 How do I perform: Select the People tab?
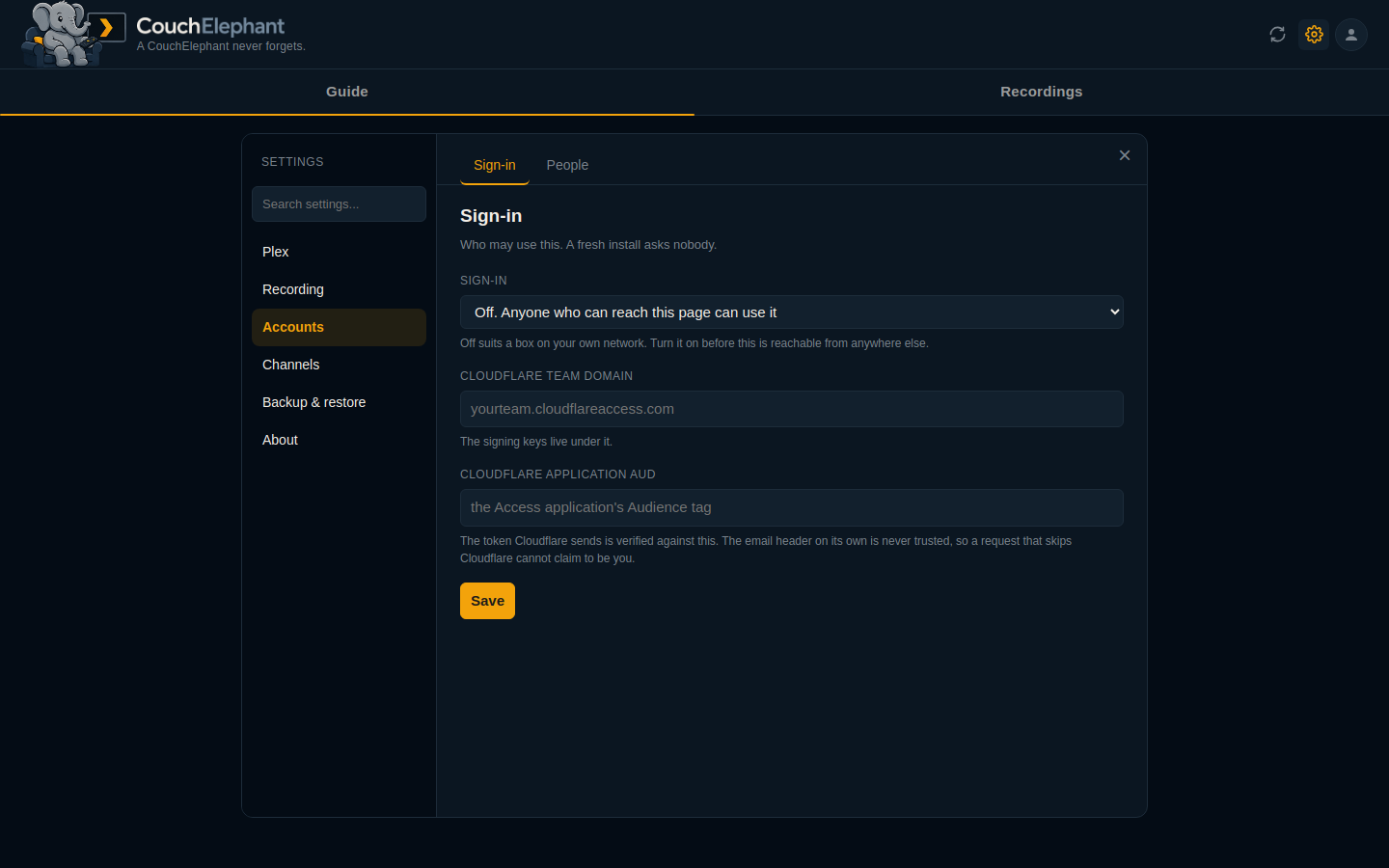(567, 165)
